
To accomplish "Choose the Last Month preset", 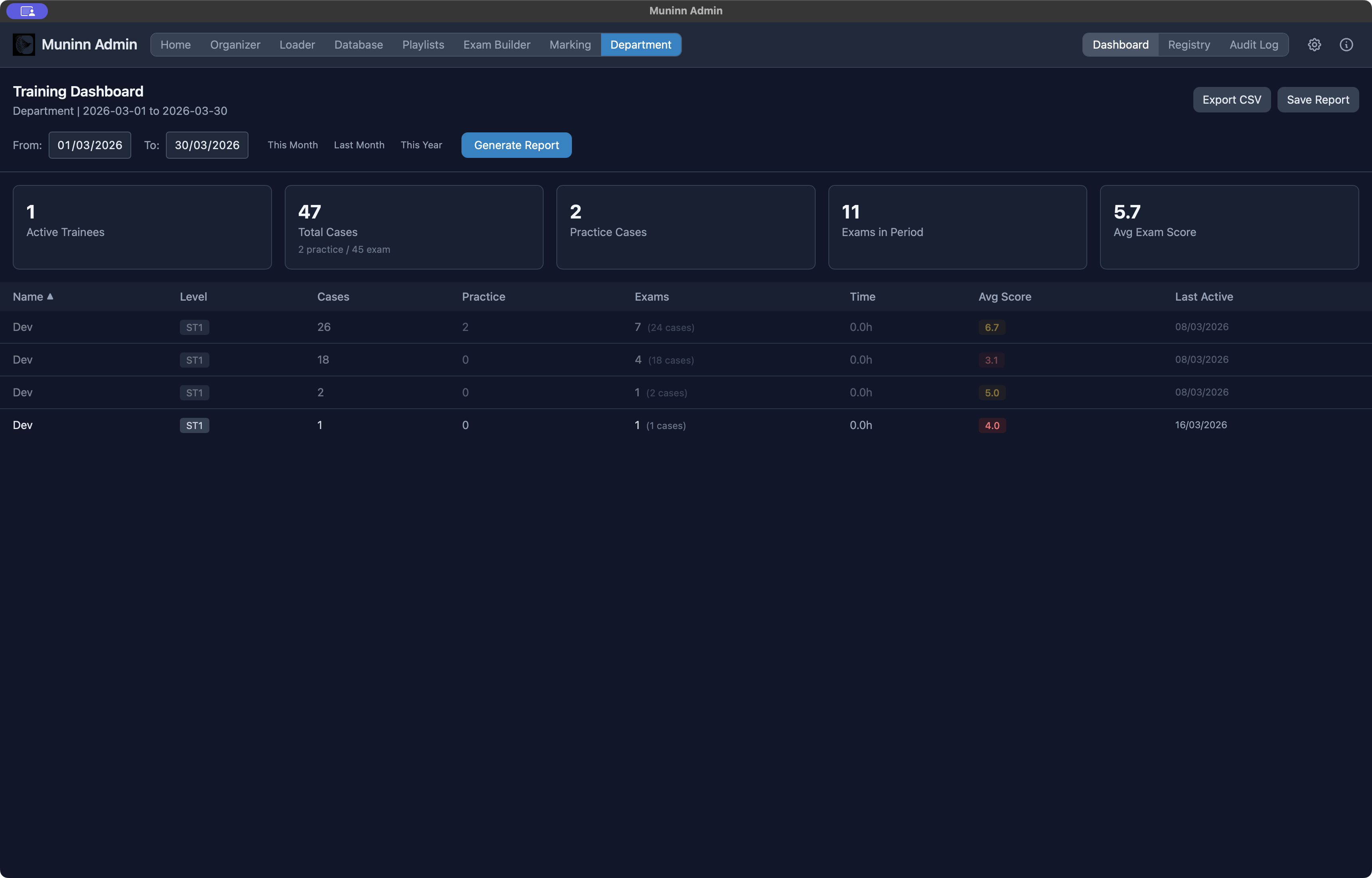I will tap(359, 146).
